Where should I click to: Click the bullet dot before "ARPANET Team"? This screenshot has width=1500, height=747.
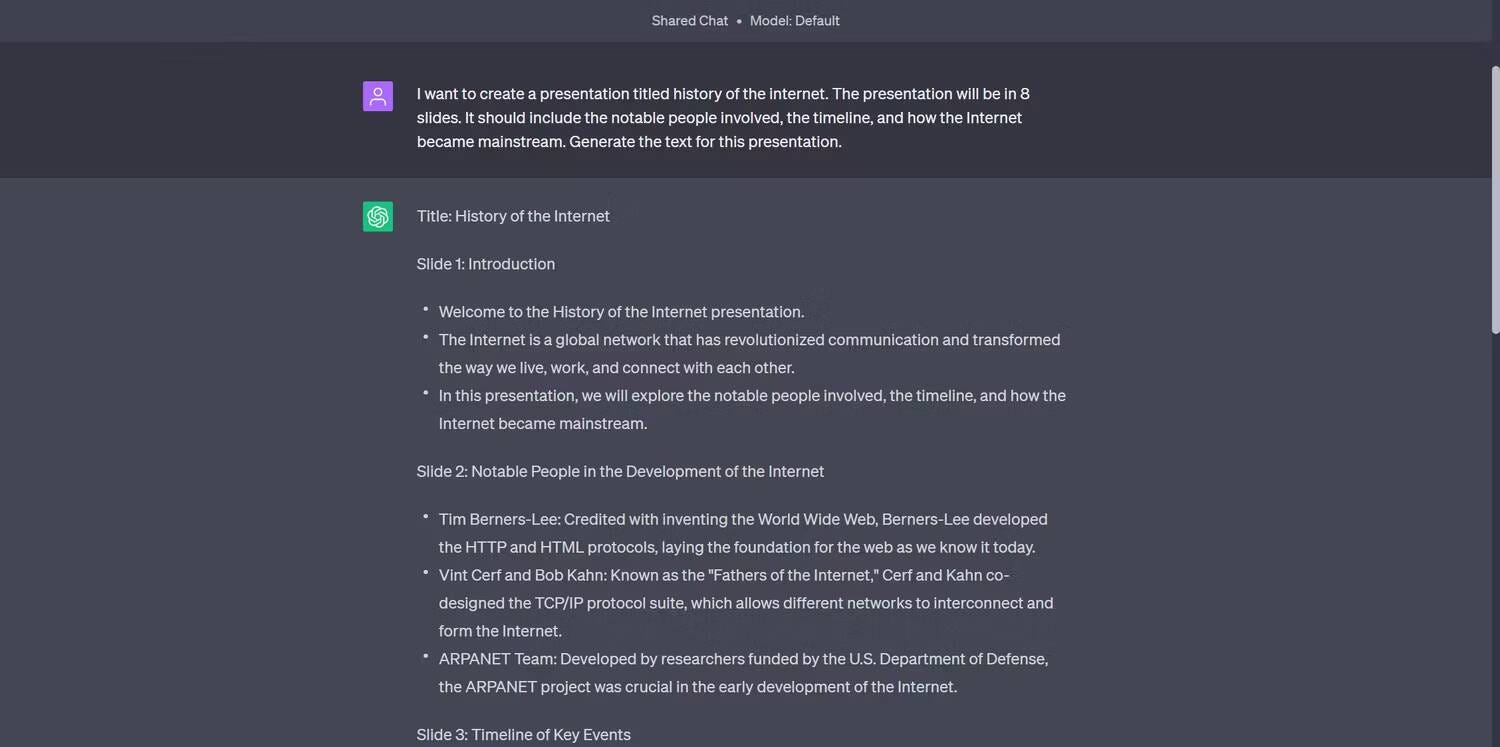(x=425, y=656)
